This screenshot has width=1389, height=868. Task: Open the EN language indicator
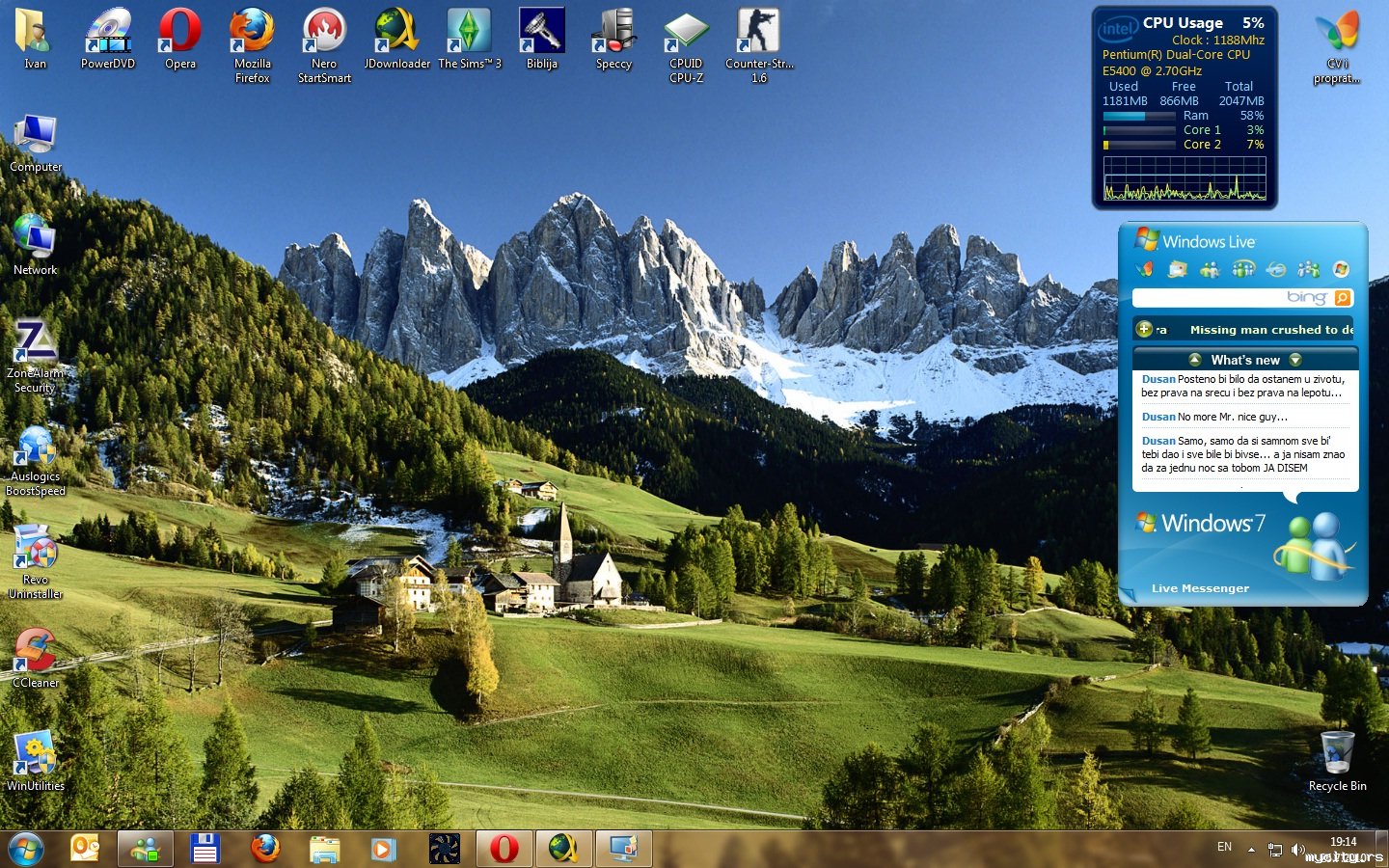[1224, 847]
